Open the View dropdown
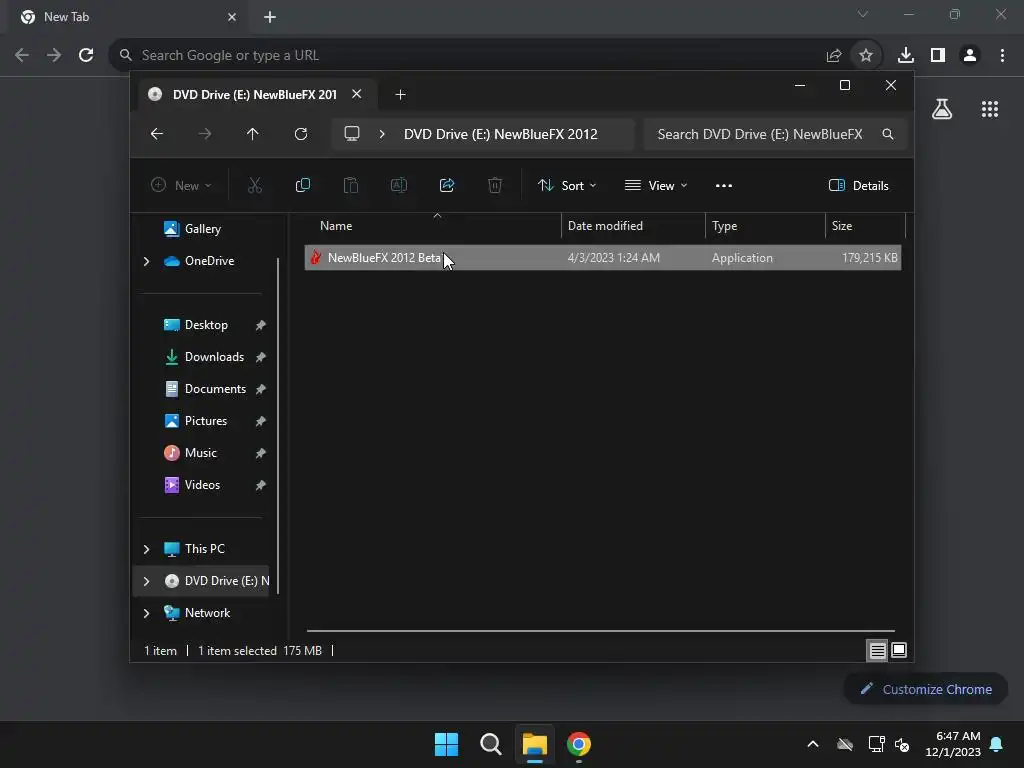Image resolution: width=1024 pixels, height=768 pixels. point(656,185)
